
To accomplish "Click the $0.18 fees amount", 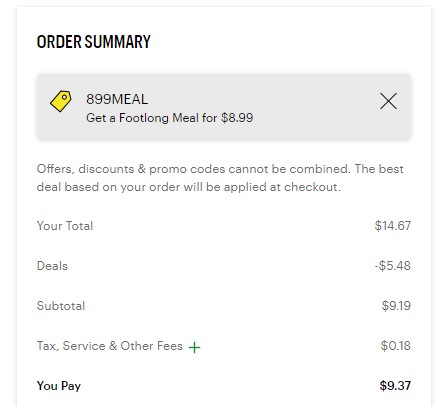I will pyautogui.click(x=396, y=346).
